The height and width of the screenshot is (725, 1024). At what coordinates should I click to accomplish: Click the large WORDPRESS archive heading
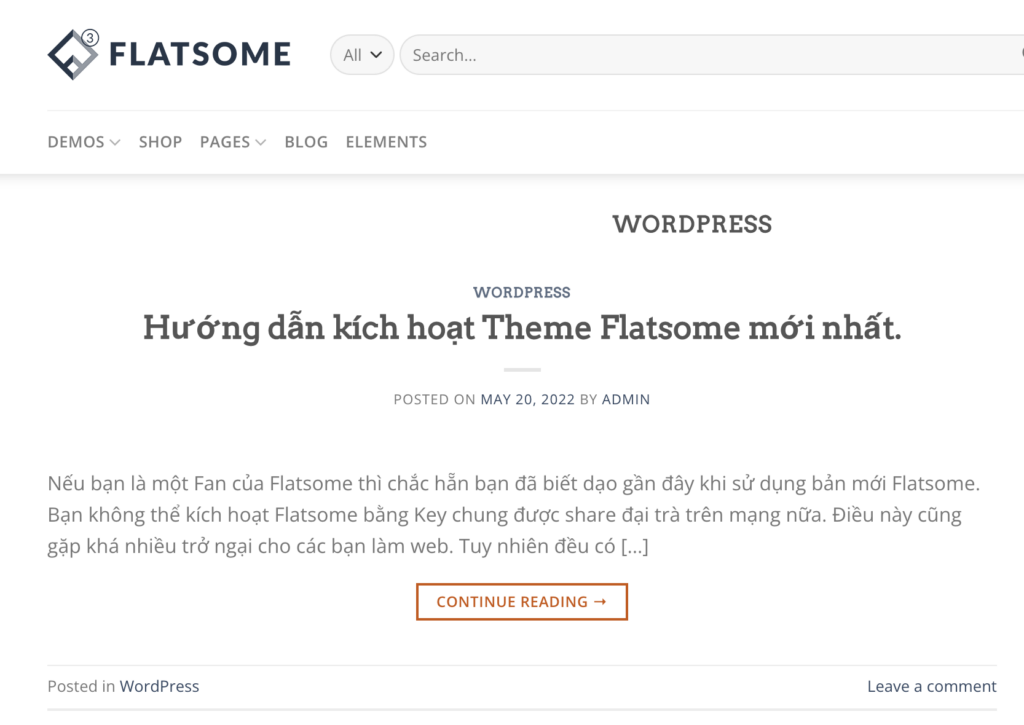692,224
